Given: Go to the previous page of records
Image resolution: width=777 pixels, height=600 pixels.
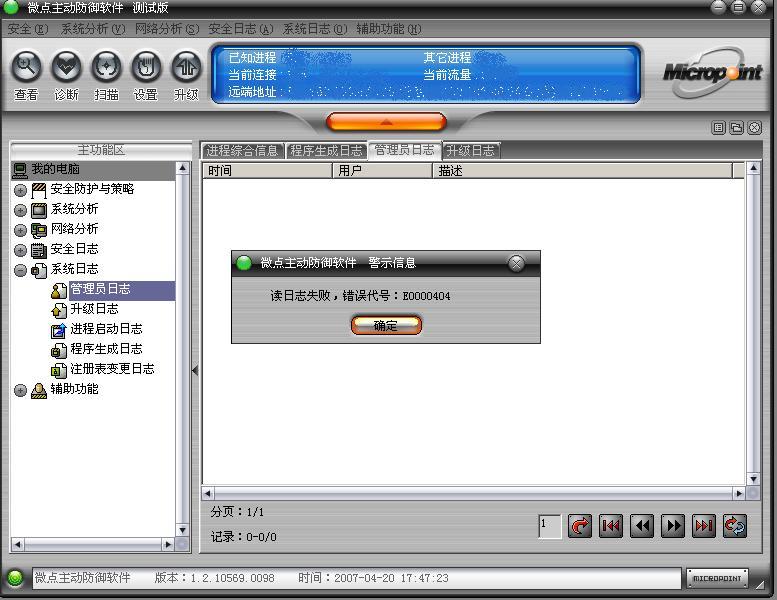Looking at the screenshot, I should 642,526.
